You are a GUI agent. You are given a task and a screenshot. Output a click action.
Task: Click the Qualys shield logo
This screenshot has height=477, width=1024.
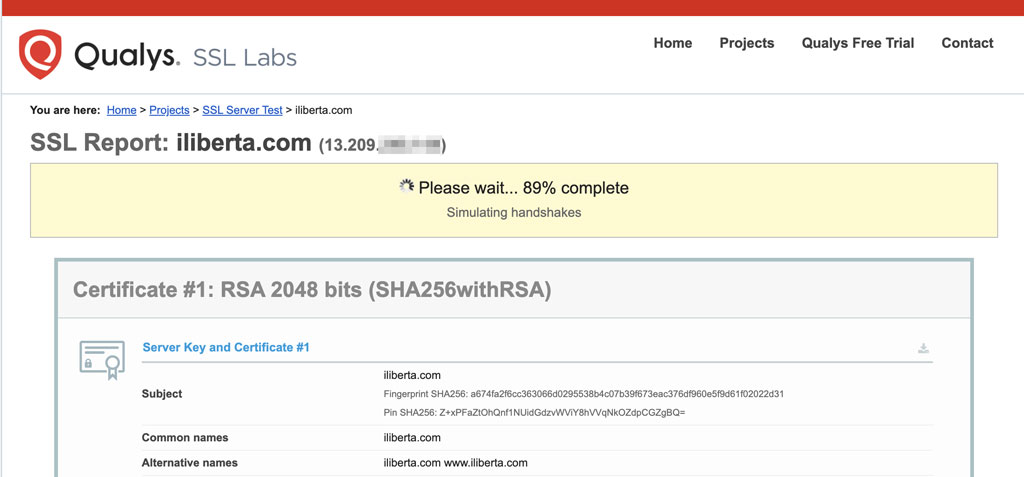(40, 54)
